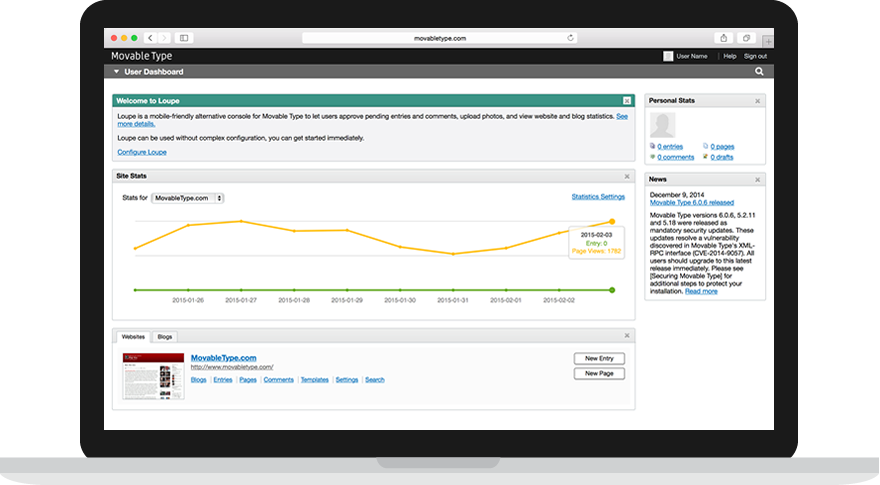Show all tabs icon in browser
The width and height of the screenshot is (880, 485).
(x=746, y=38)
